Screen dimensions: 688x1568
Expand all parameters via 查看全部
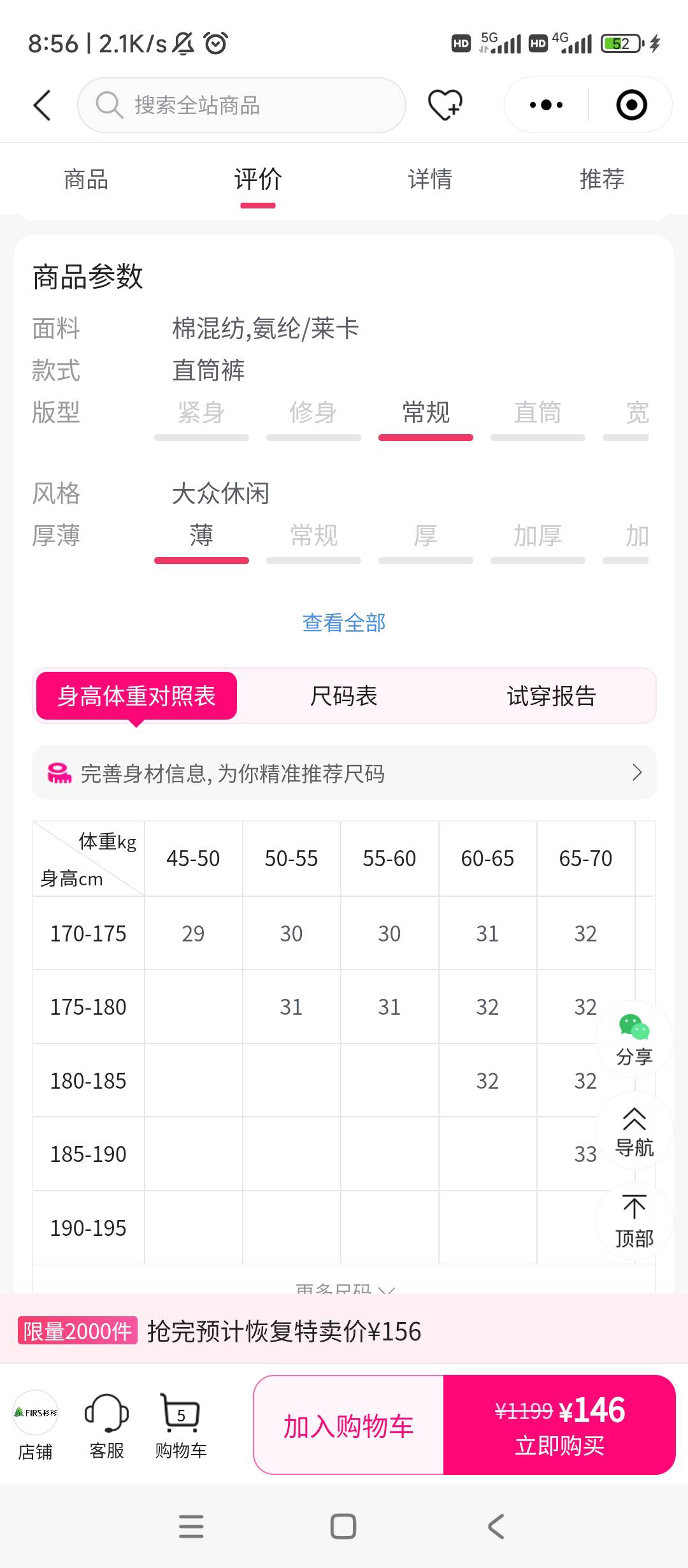pyautogui.click(x=344, y=623)
